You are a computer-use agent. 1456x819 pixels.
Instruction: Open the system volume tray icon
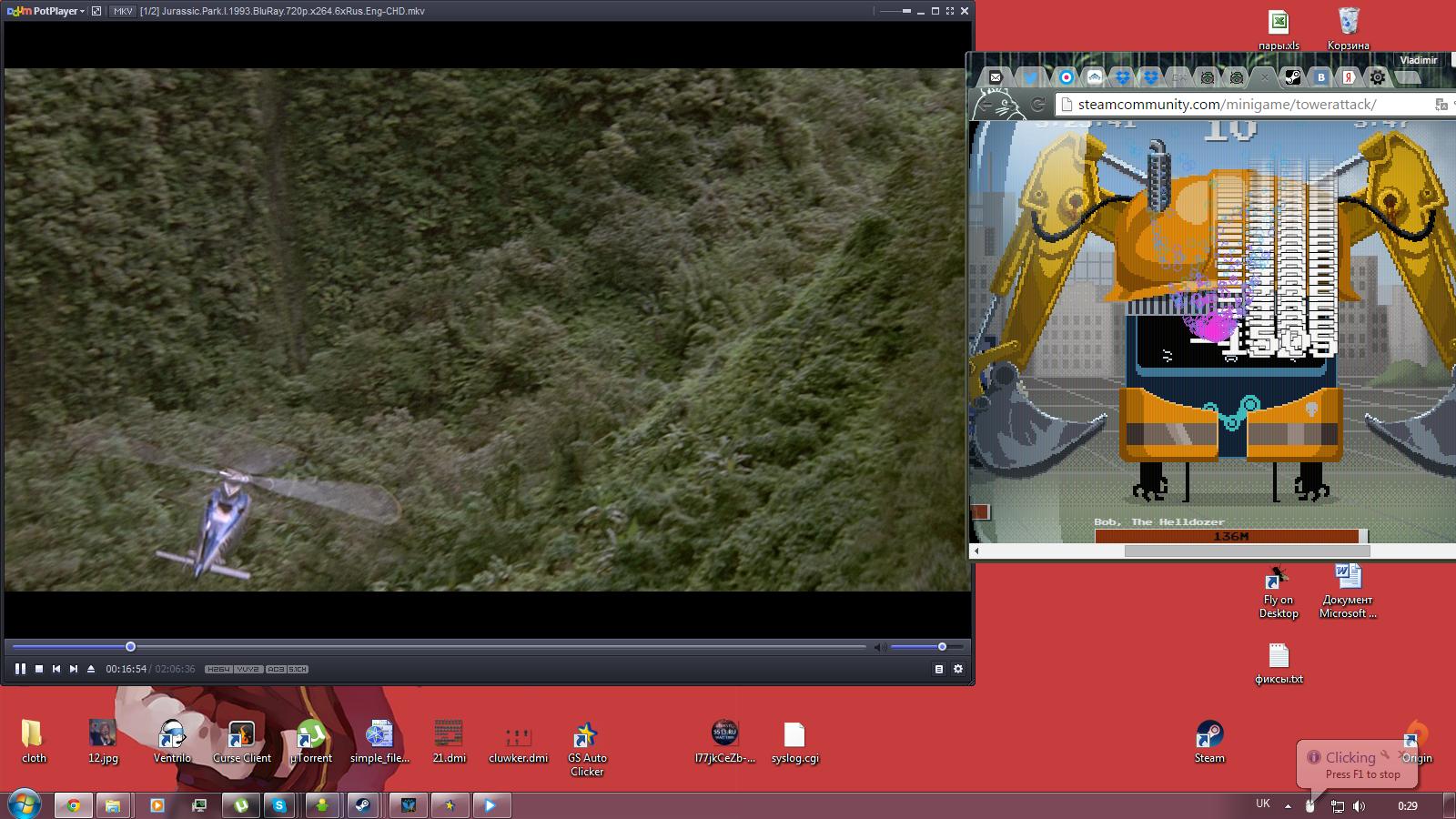1359,805
